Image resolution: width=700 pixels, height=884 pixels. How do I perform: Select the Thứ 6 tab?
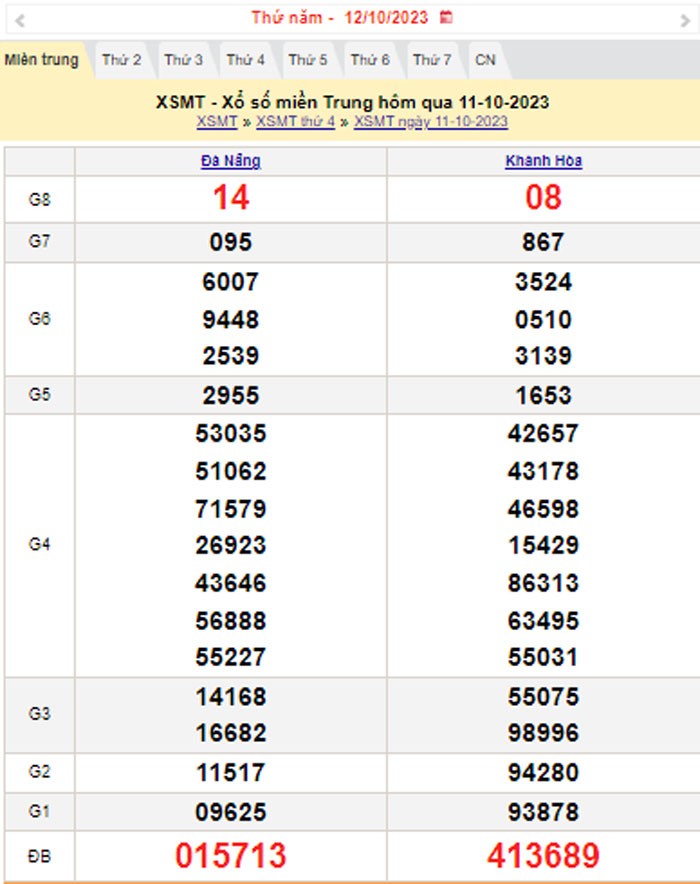tap(370, 60)
